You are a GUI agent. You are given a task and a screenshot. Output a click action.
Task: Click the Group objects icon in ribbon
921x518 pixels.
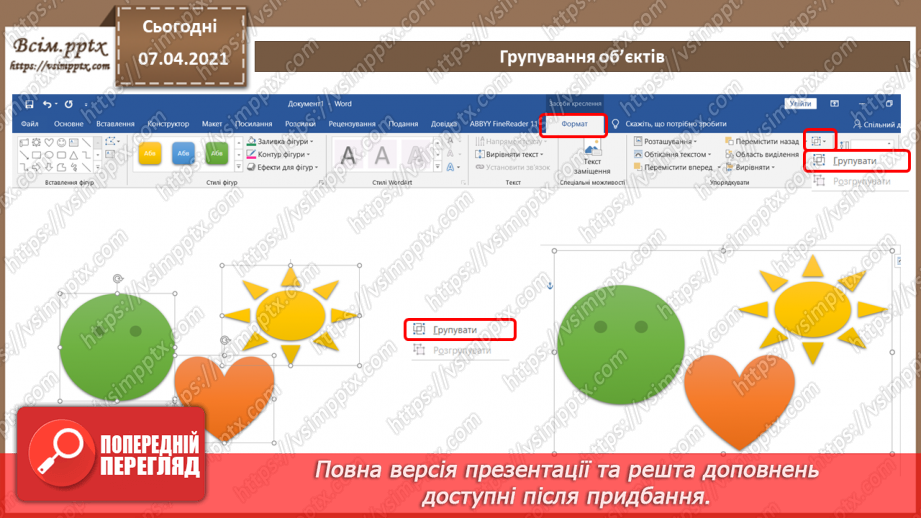(x=819, y=141)
